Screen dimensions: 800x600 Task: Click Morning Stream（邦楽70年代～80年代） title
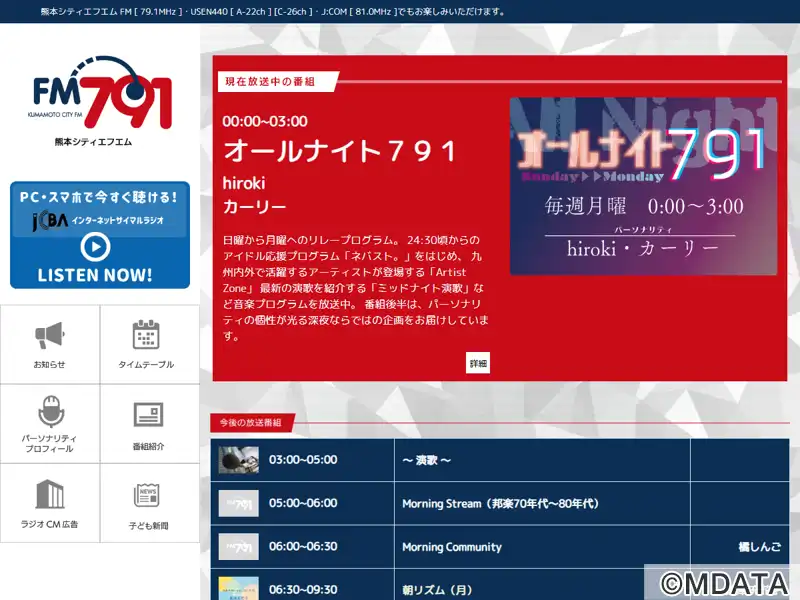[x=501, y=504]
